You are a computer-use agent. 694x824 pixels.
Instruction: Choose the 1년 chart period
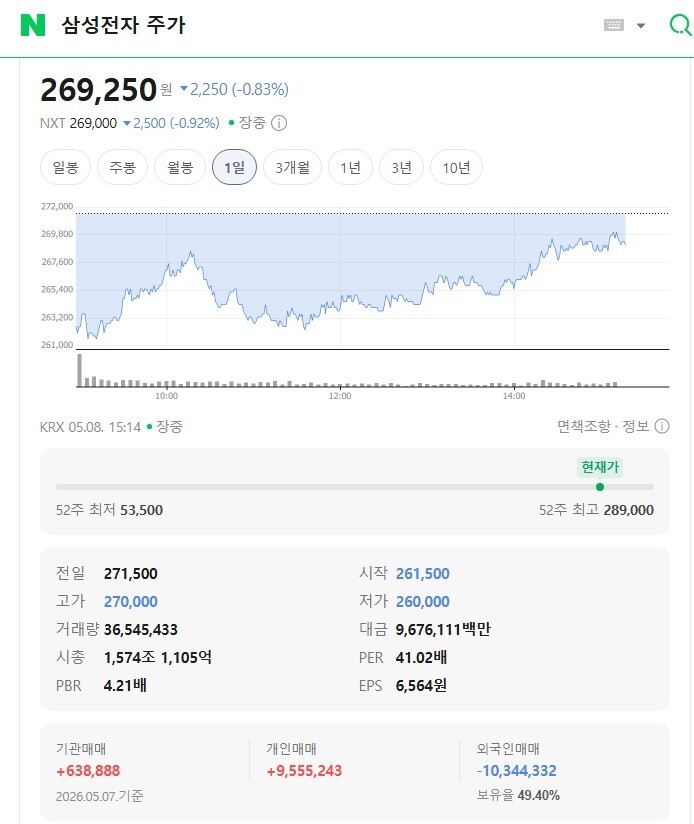350,168
